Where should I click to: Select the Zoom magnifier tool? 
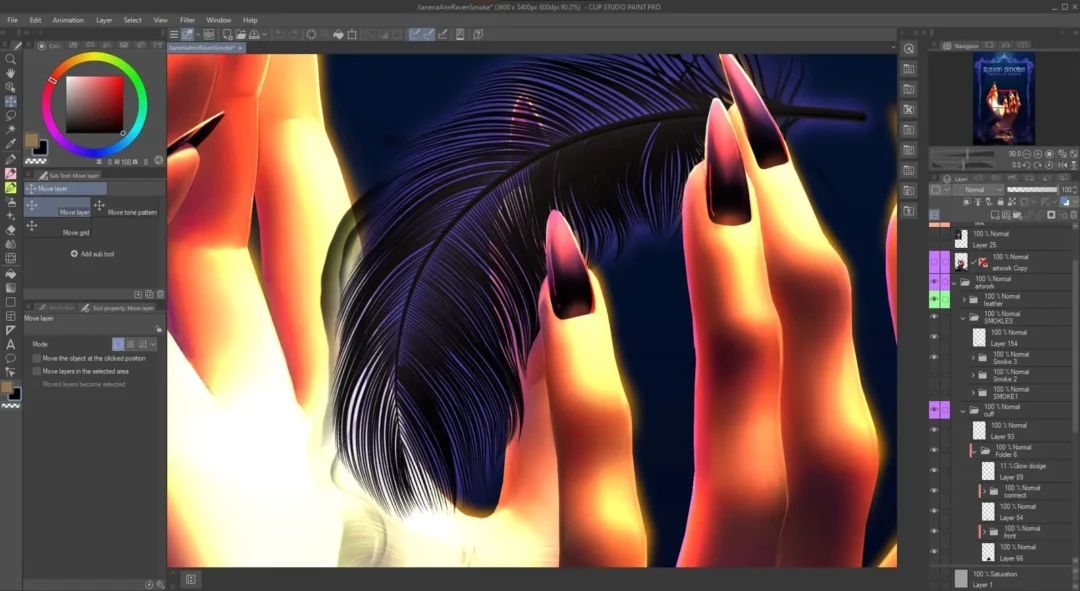11,59
